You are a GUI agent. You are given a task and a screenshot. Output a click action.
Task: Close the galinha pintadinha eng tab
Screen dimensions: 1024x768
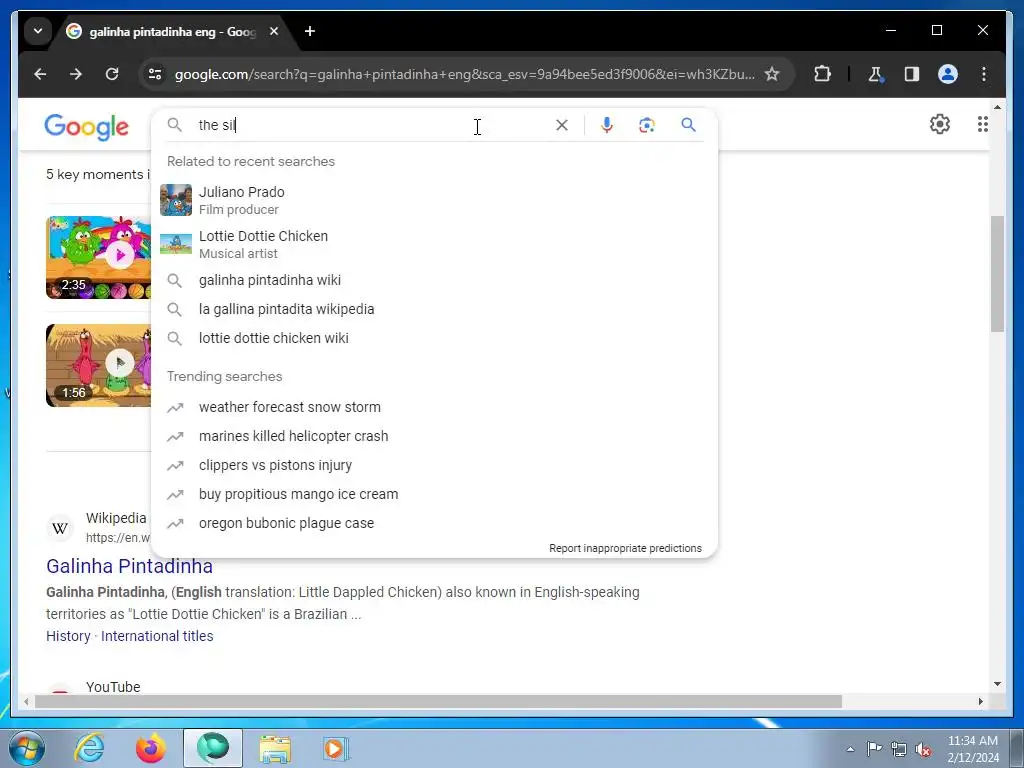pos(274,31)
